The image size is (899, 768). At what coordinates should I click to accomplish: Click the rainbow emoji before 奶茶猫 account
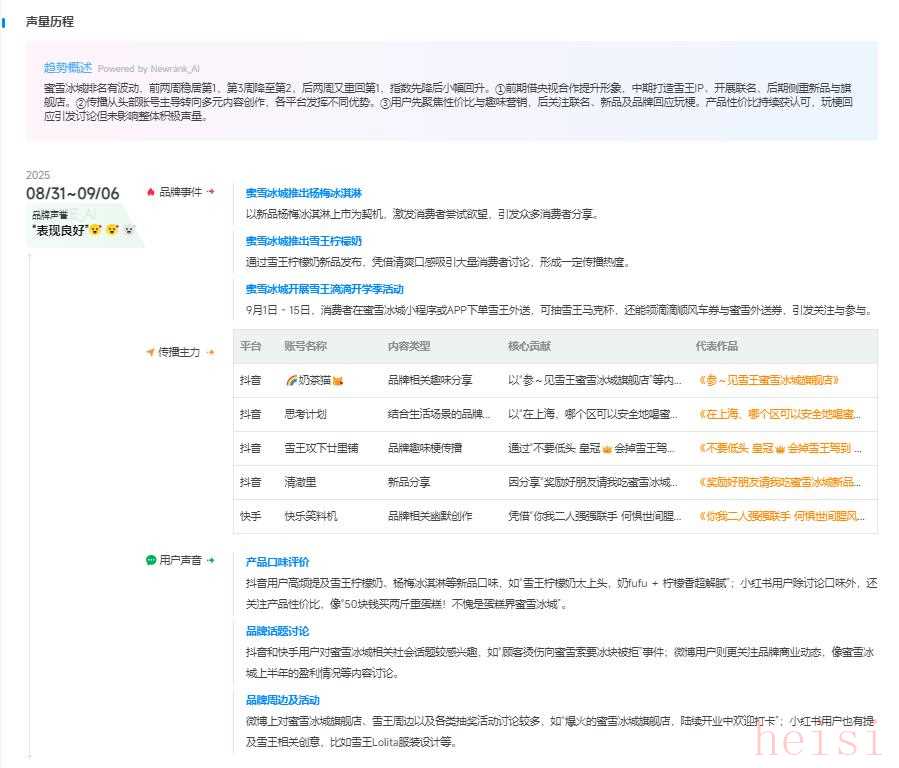(x=291, y=380)
